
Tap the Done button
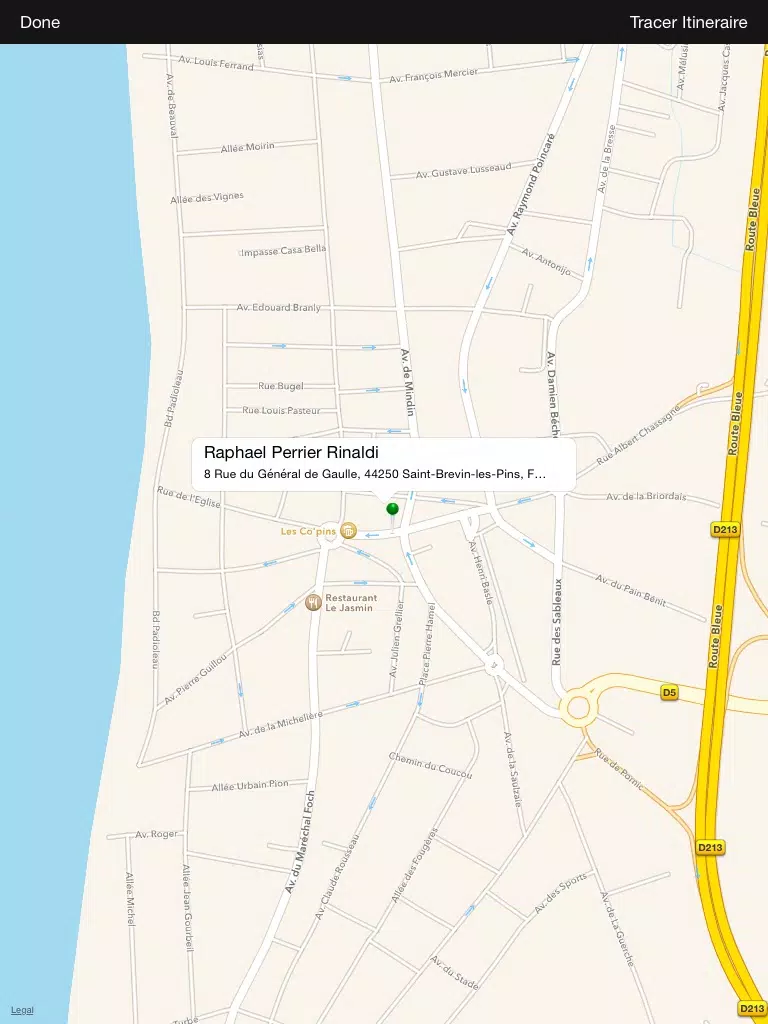point(40,22)
